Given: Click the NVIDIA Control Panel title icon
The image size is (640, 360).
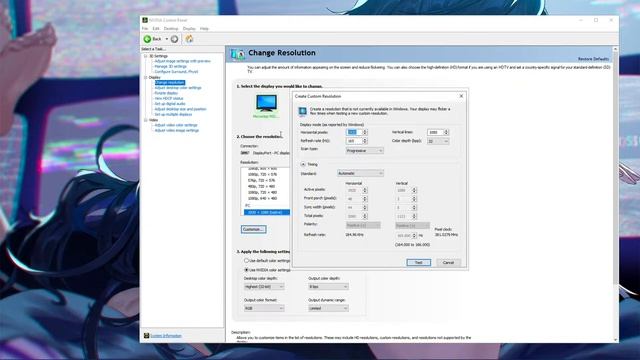Looking at the screenshot, I should pos(145,20).
